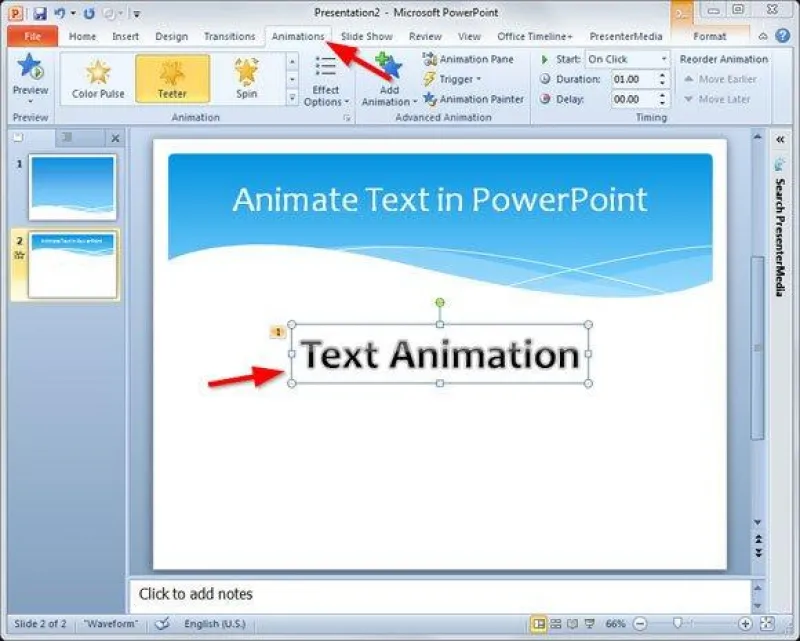Click the Duration value field
This screenshot has height=641, width=800.
pos(633,79)
